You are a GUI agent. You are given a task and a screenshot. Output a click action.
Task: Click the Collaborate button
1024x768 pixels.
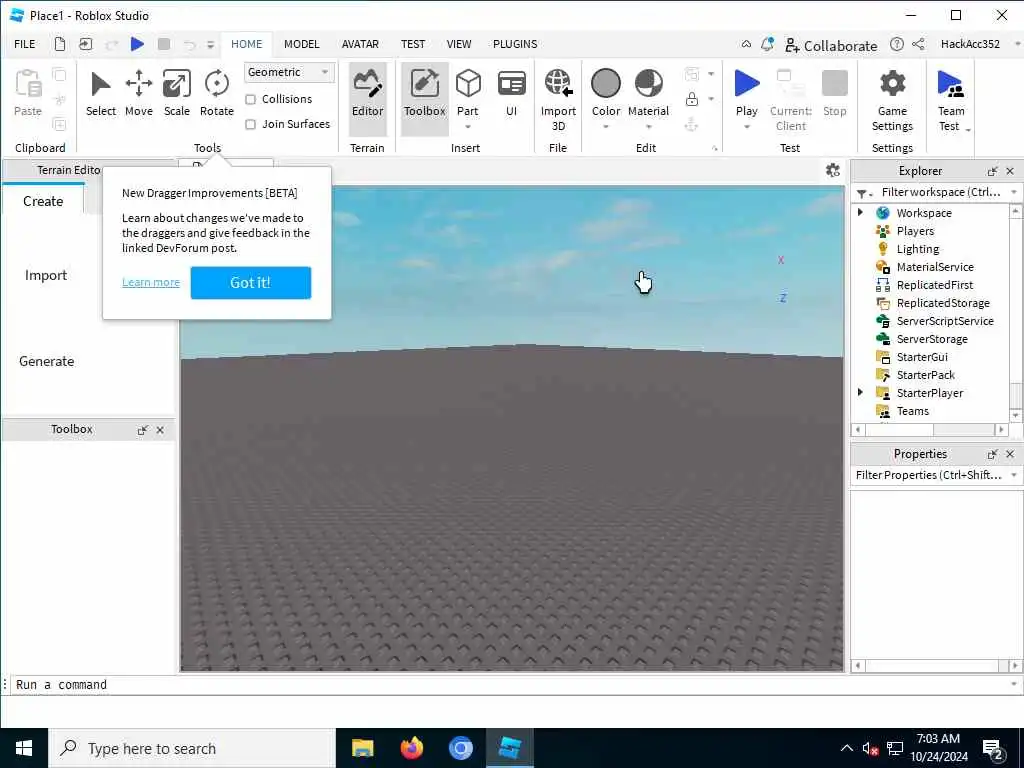(x=831, y=45)
